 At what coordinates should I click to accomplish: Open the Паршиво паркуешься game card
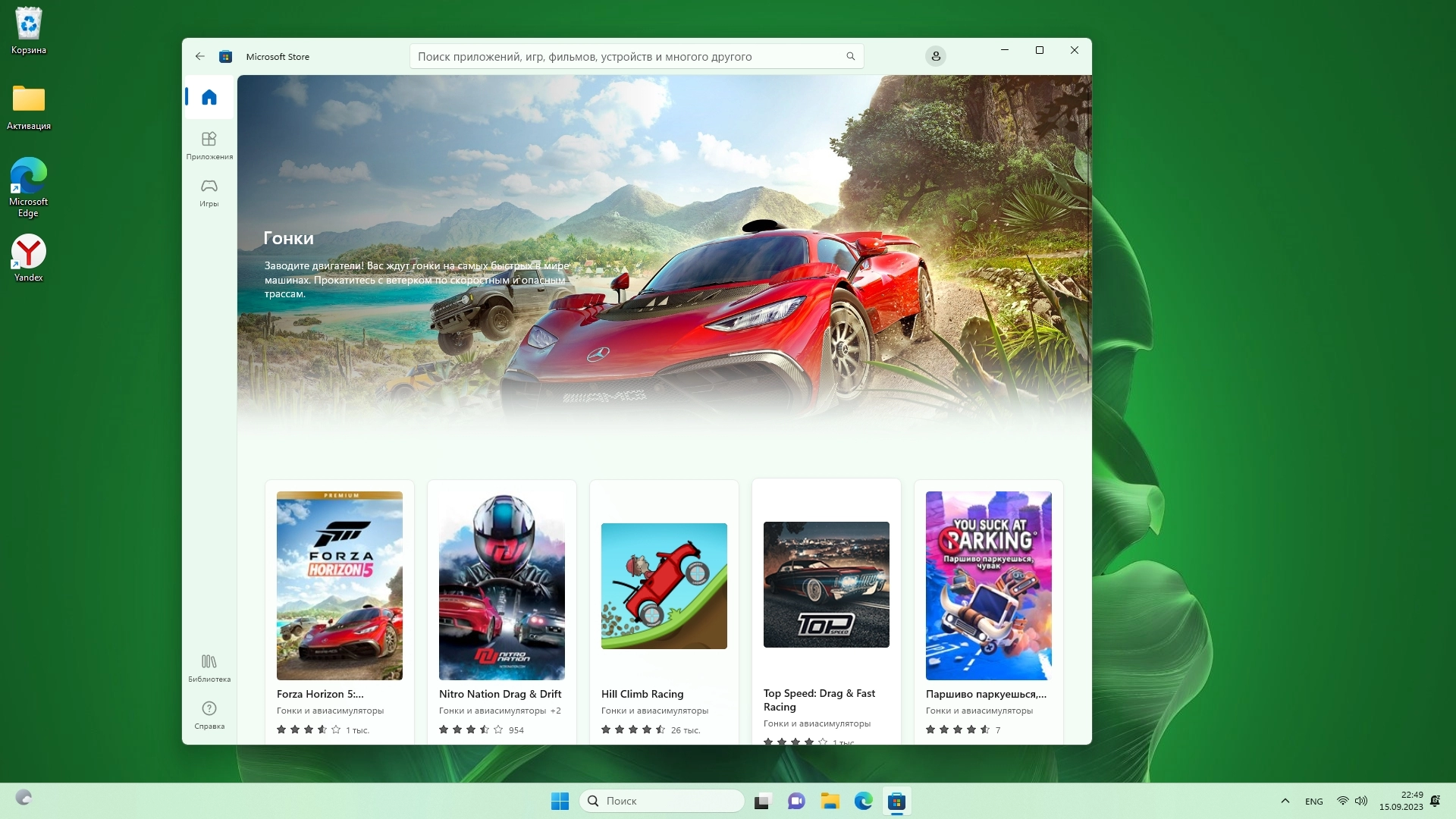(988, 585)
